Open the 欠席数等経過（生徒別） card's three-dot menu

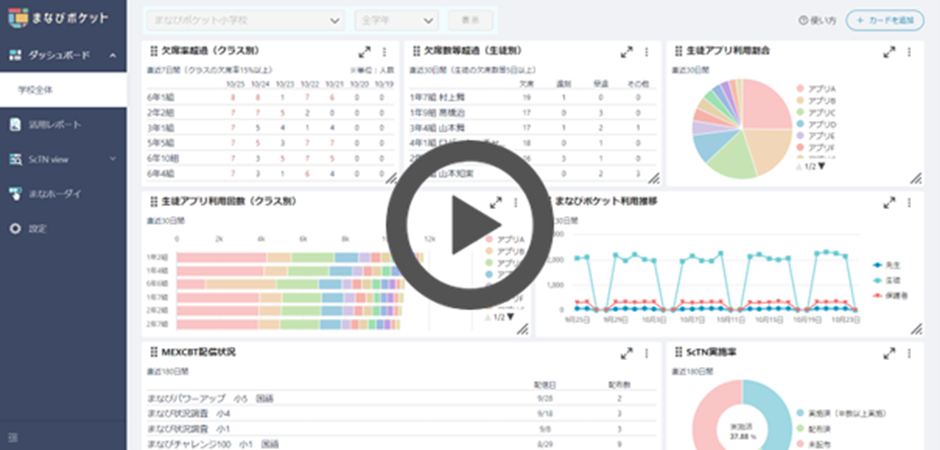tap(646, 52)
